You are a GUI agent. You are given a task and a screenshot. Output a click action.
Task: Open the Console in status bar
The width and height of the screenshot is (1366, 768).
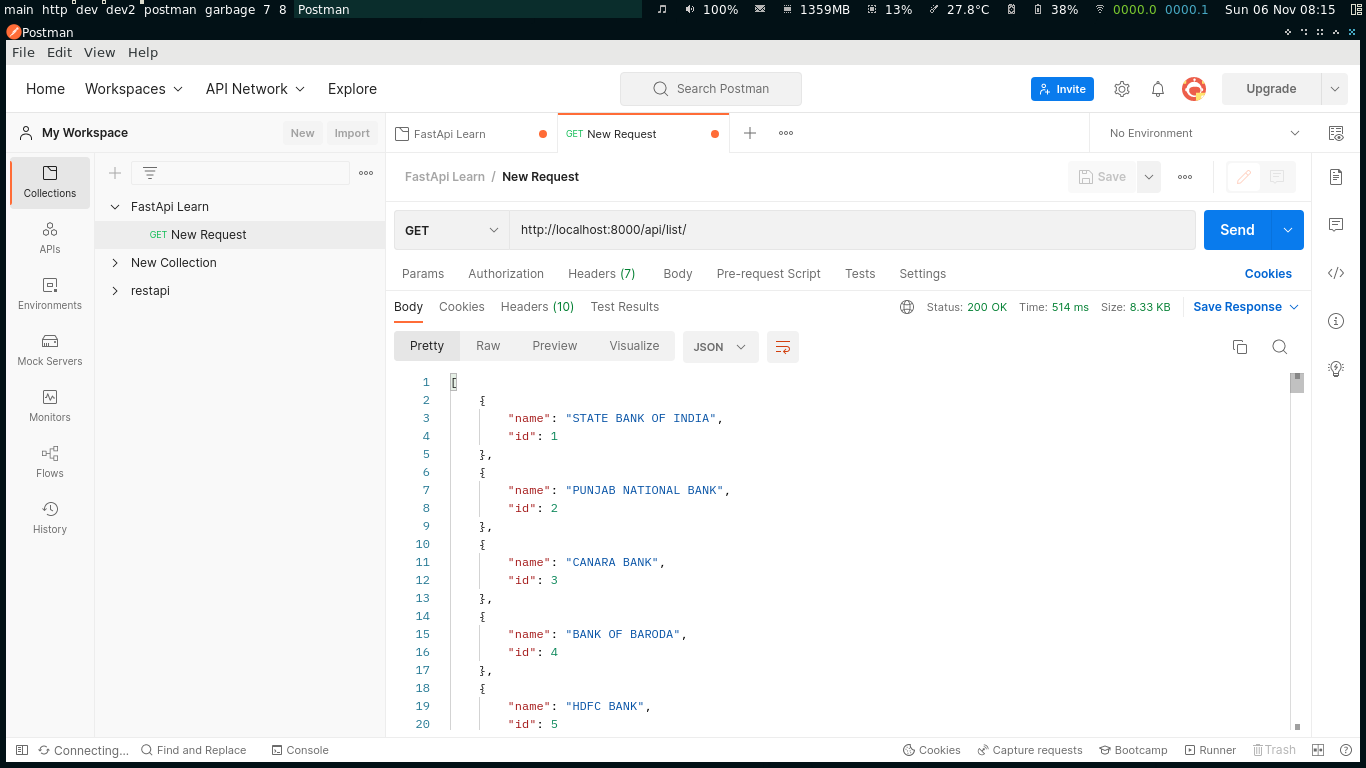300,750
